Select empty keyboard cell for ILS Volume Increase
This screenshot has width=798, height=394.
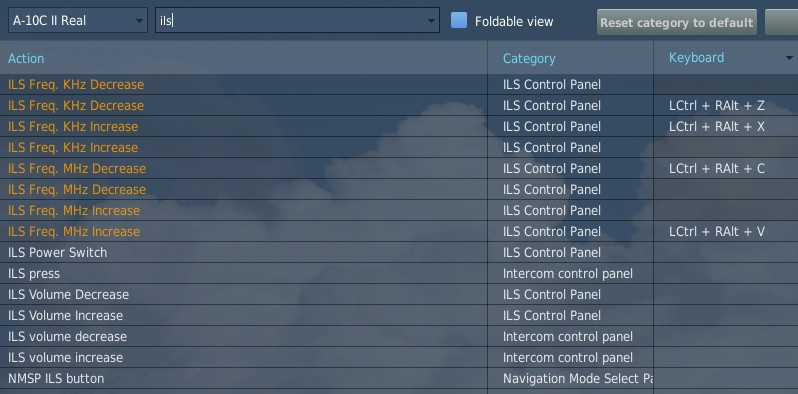point(726,315)
